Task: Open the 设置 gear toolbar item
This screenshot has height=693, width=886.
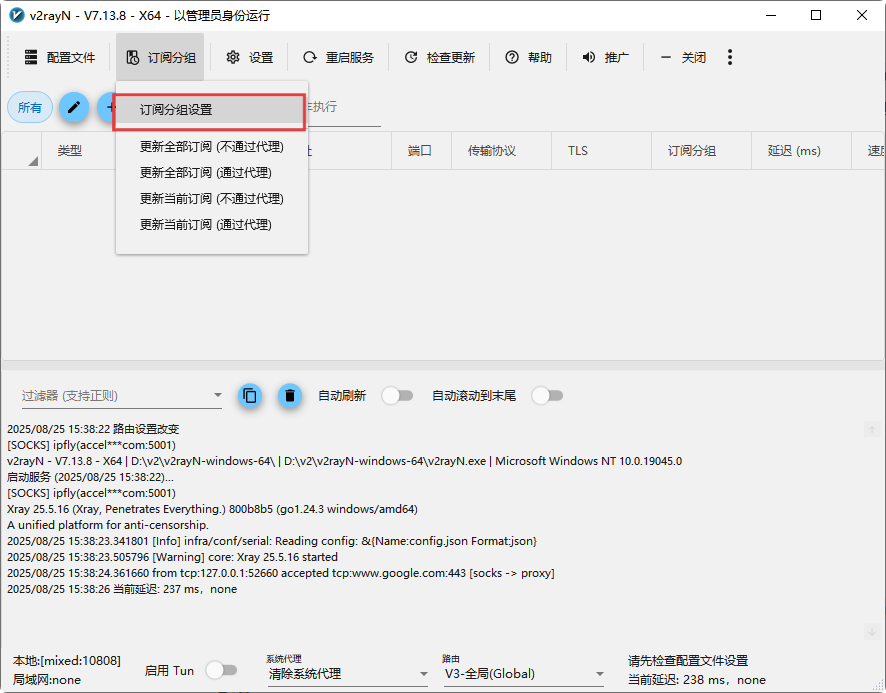Action: click(x=249, y=58)
